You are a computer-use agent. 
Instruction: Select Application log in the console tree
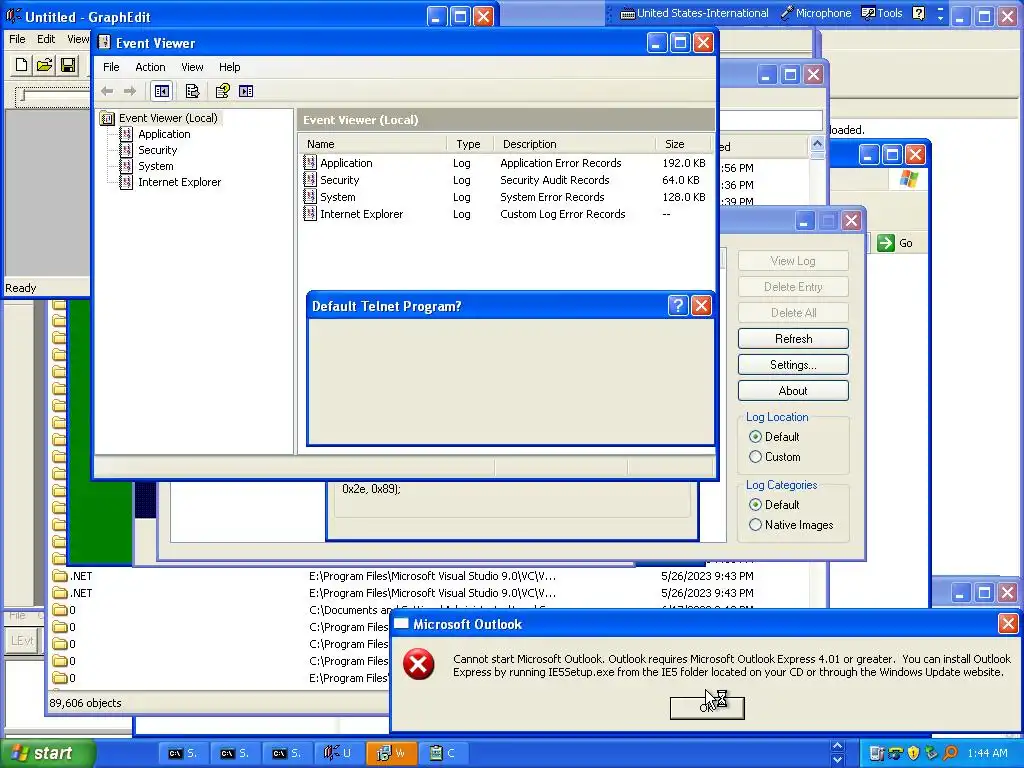[164, 134]
